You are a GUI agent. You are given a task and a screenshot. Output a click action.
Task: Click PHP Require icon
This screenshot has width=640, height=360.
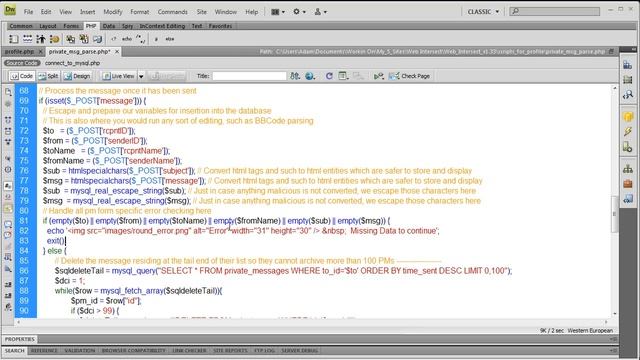(x=84, y=39)
